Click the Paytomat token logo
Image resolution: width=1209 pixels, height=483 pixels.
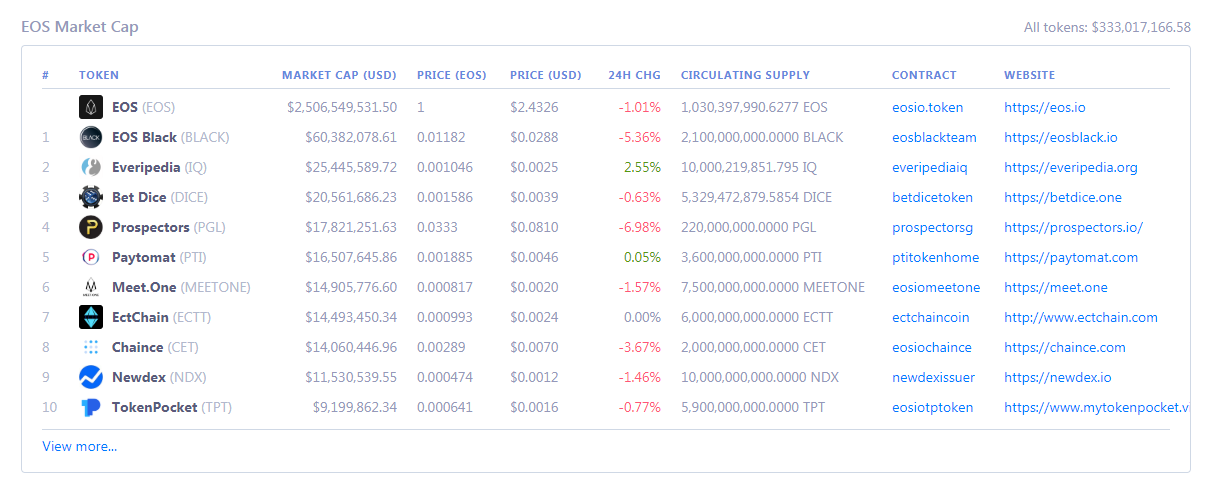coord(91,257)
